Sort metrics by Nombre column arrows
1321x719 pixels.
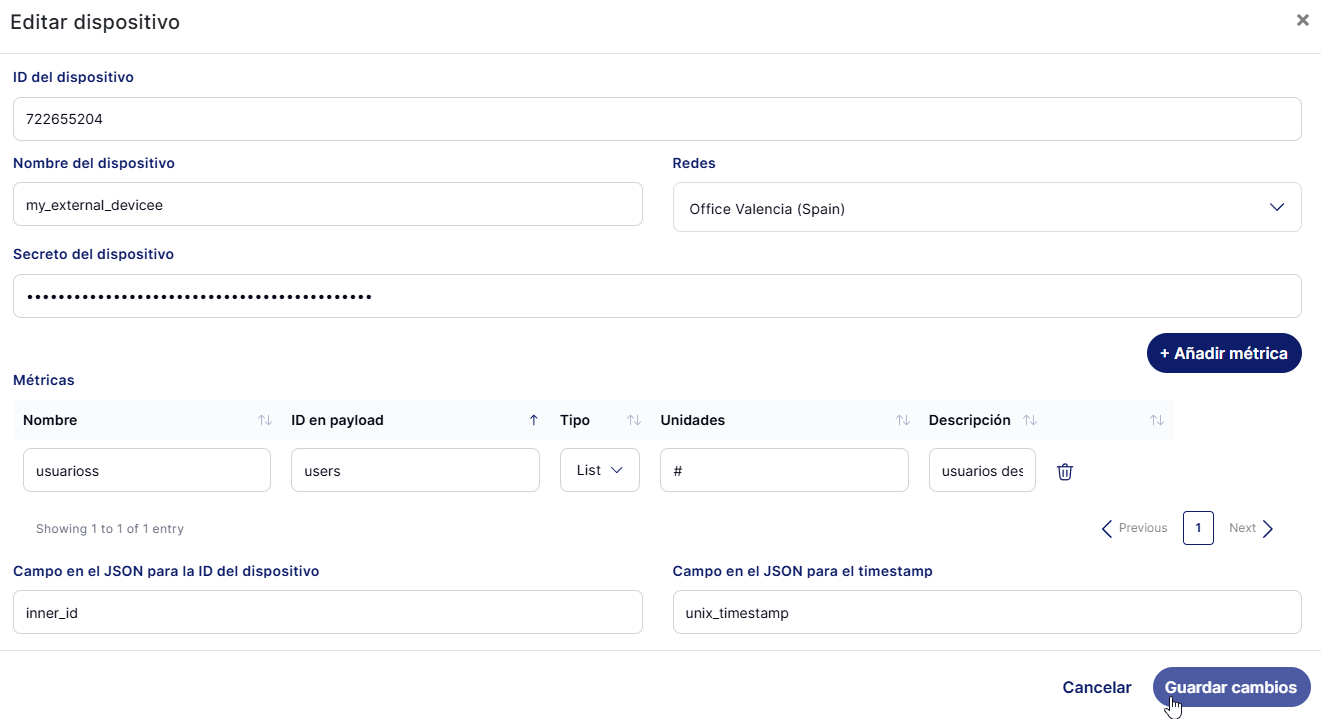click(x=264, y=420)
